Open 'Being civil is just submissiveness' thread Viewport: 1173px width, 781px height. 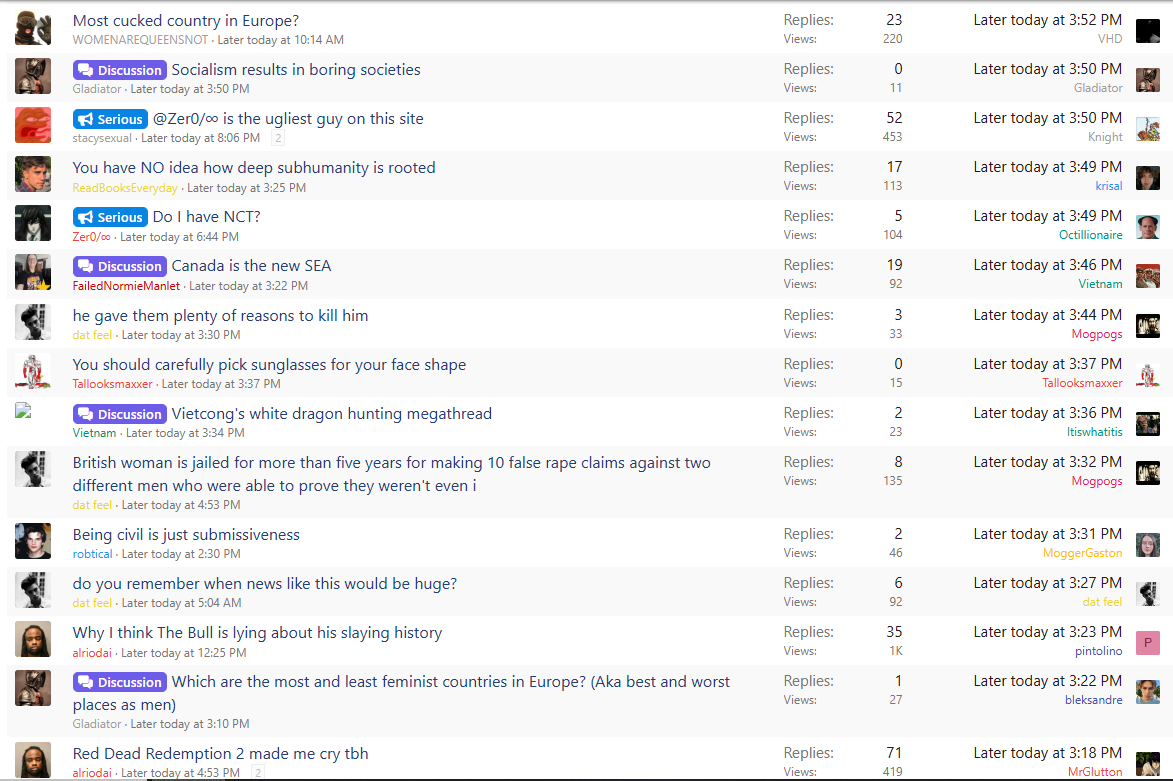pos(186,535)
